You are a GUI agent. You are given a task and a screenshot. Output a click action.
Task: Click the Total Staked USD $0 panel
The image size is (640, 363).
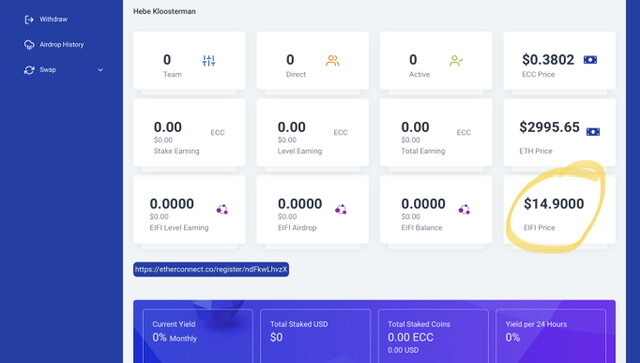(x=315, y=336)
